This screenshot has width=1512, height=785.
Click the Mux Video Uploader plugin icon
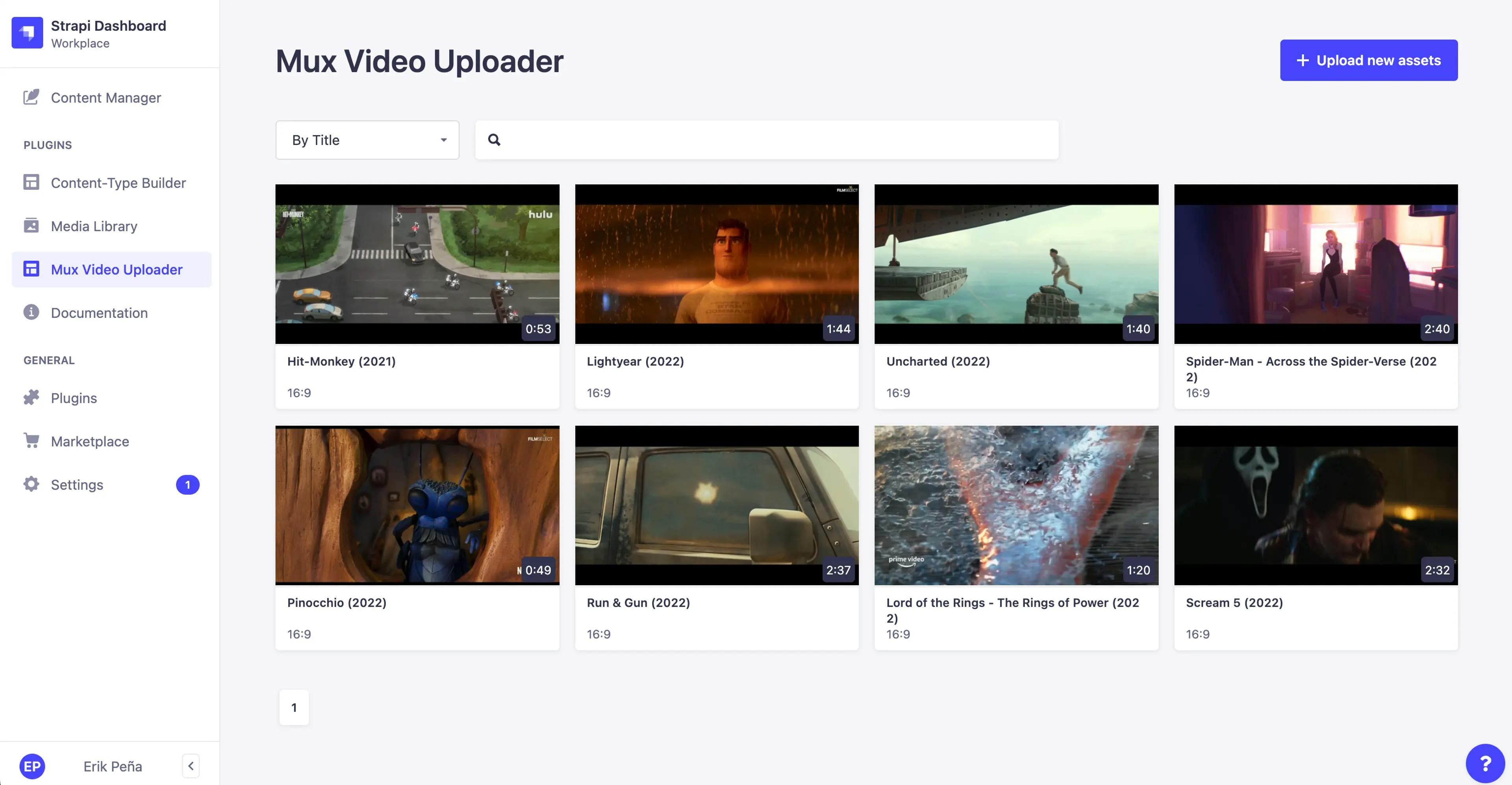coord(31,269)
